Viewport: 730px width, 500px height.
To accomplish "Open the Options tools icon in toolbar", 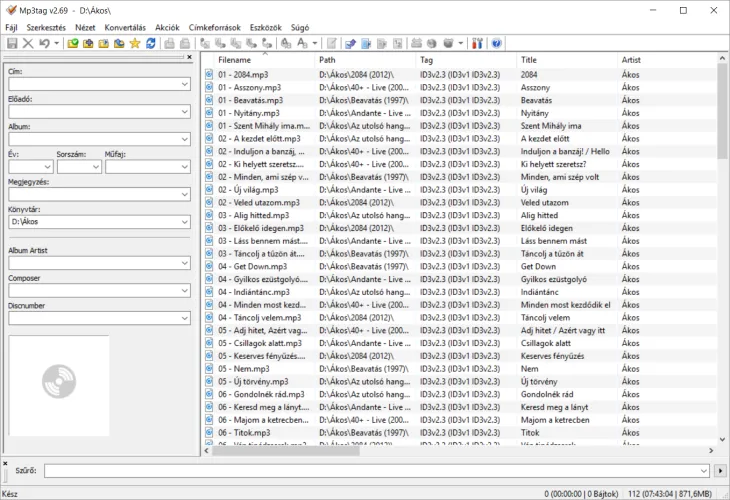I will [477, 44].
